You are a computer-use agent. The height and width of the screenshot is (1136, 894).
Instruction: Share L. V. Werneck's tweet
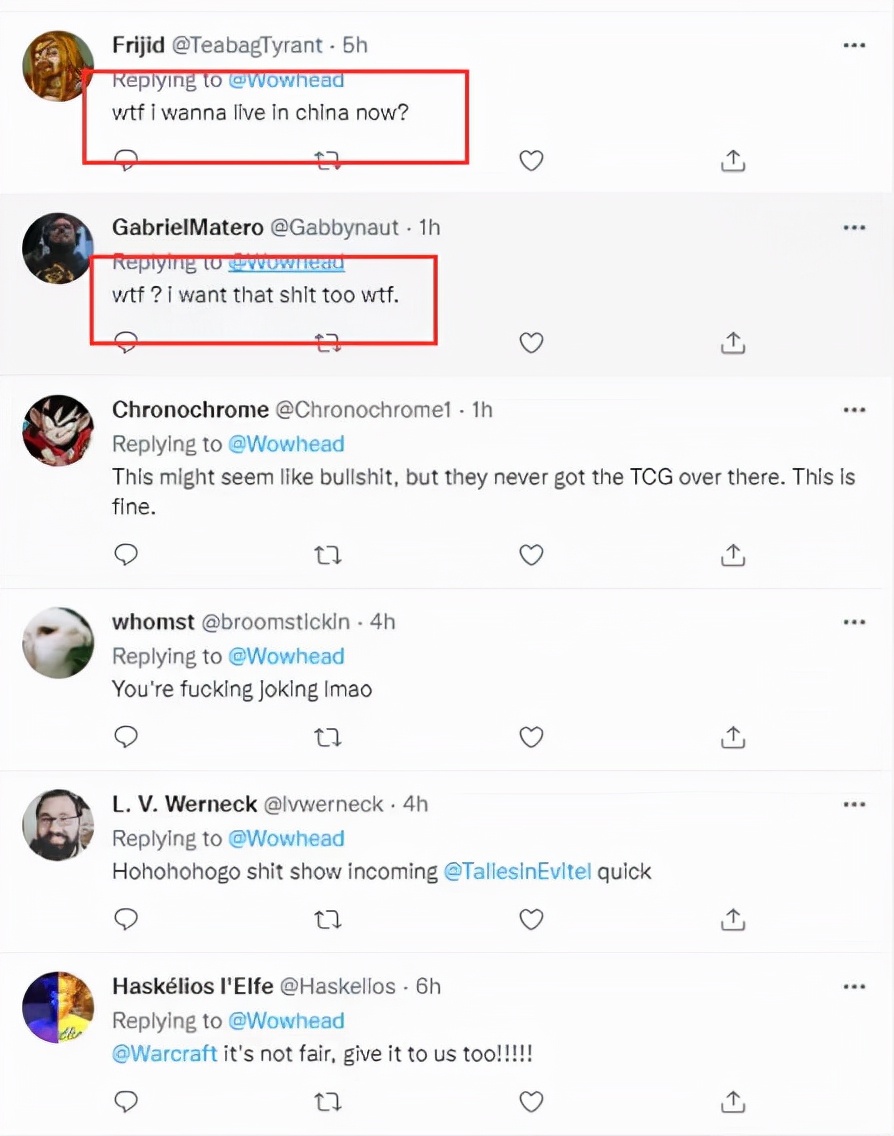[x=733, y=919]
